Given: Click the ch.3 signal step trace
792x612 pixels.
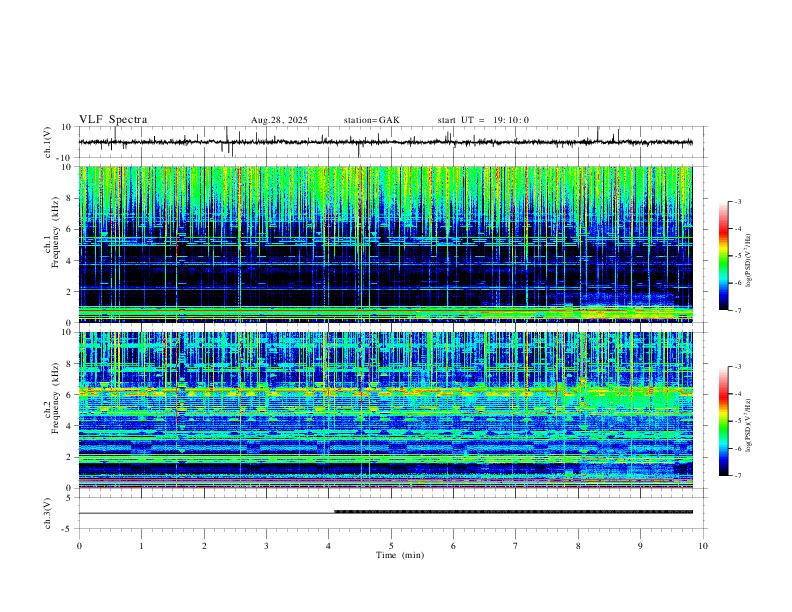Looking at the screenshot, I should click(386, 513).
